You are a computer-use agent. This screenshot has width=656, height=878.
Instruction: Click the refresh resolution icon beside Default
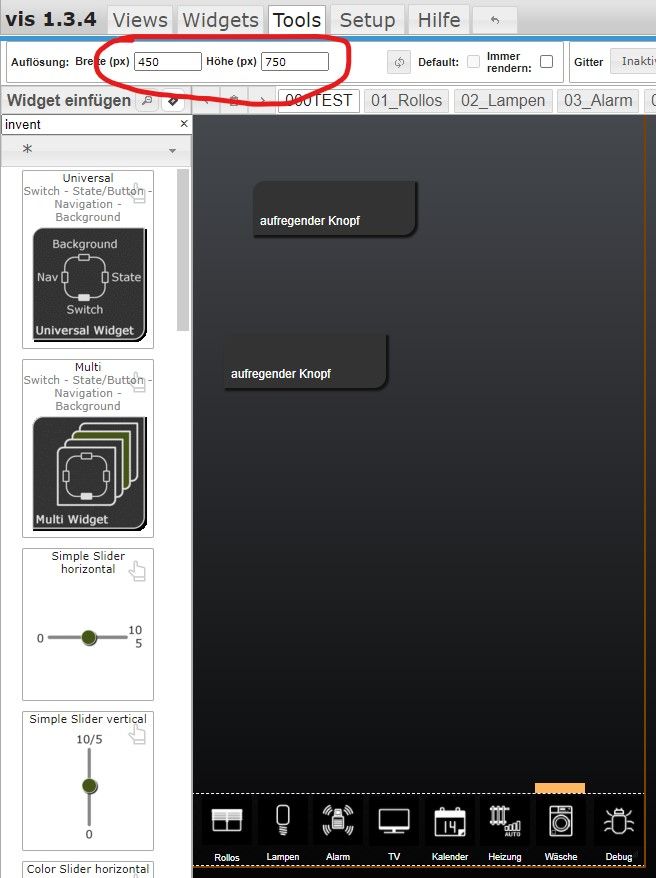click(x=399, y=62)
